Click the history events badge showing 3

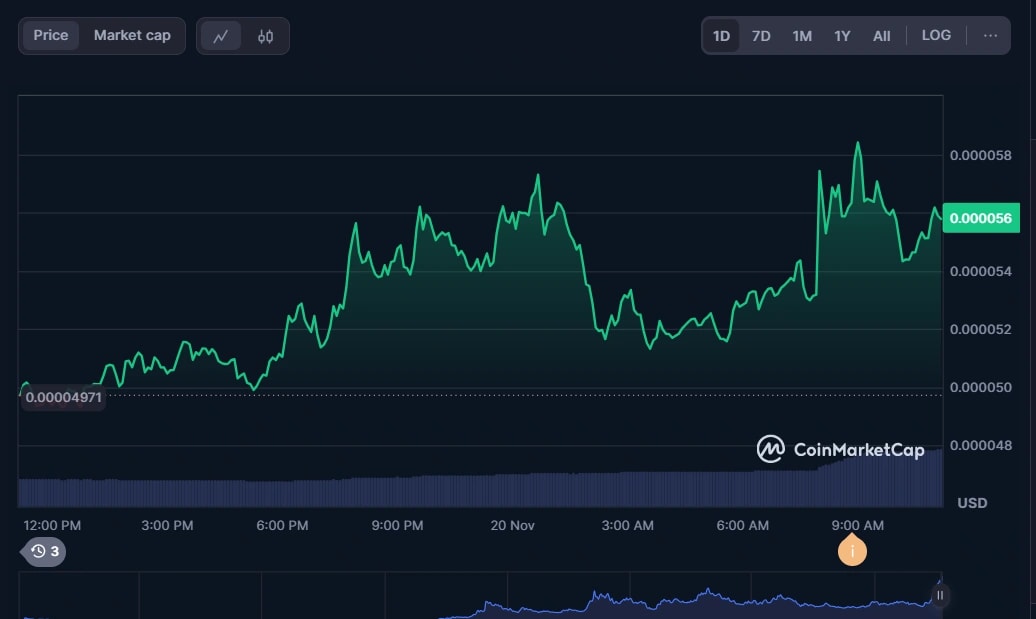click(44, 551)
